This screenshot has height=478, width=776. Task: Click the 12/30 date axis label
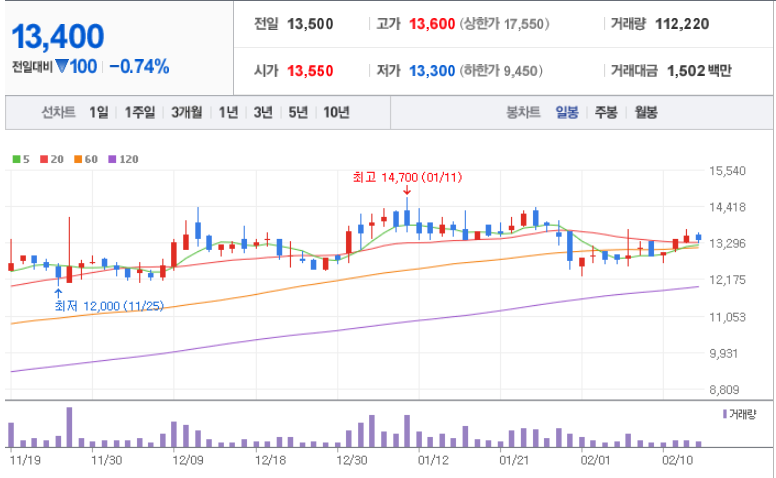click(x=352, y=460)
